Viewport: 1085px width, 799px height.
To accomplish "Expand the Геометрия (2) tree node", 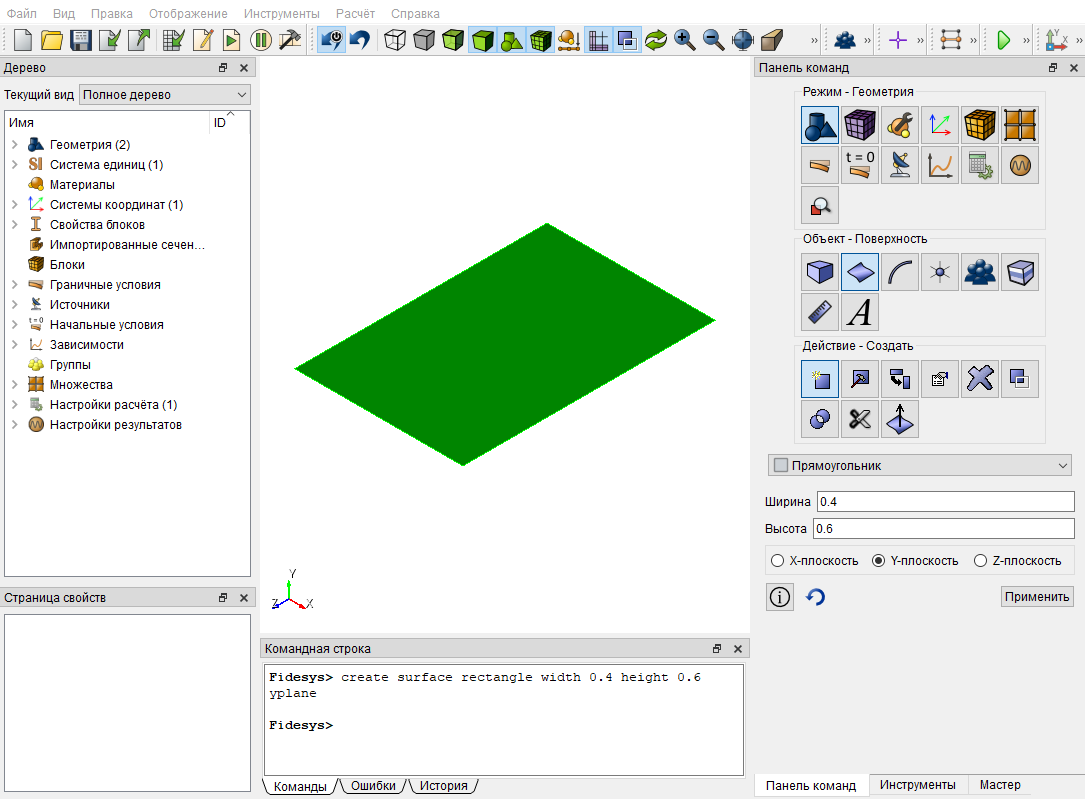I will coord(15,145).
